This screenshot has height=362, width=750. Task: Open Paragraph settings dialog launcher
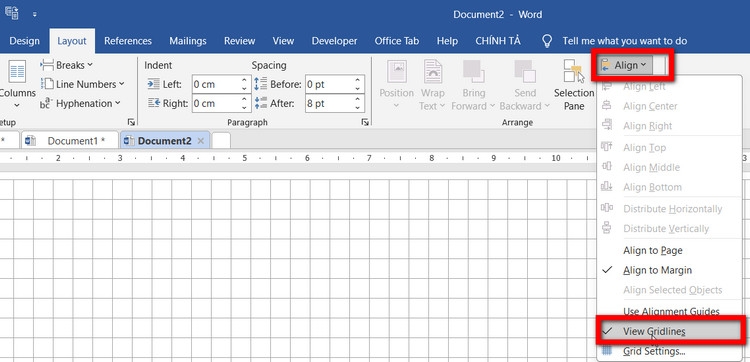tap(365, 122)
